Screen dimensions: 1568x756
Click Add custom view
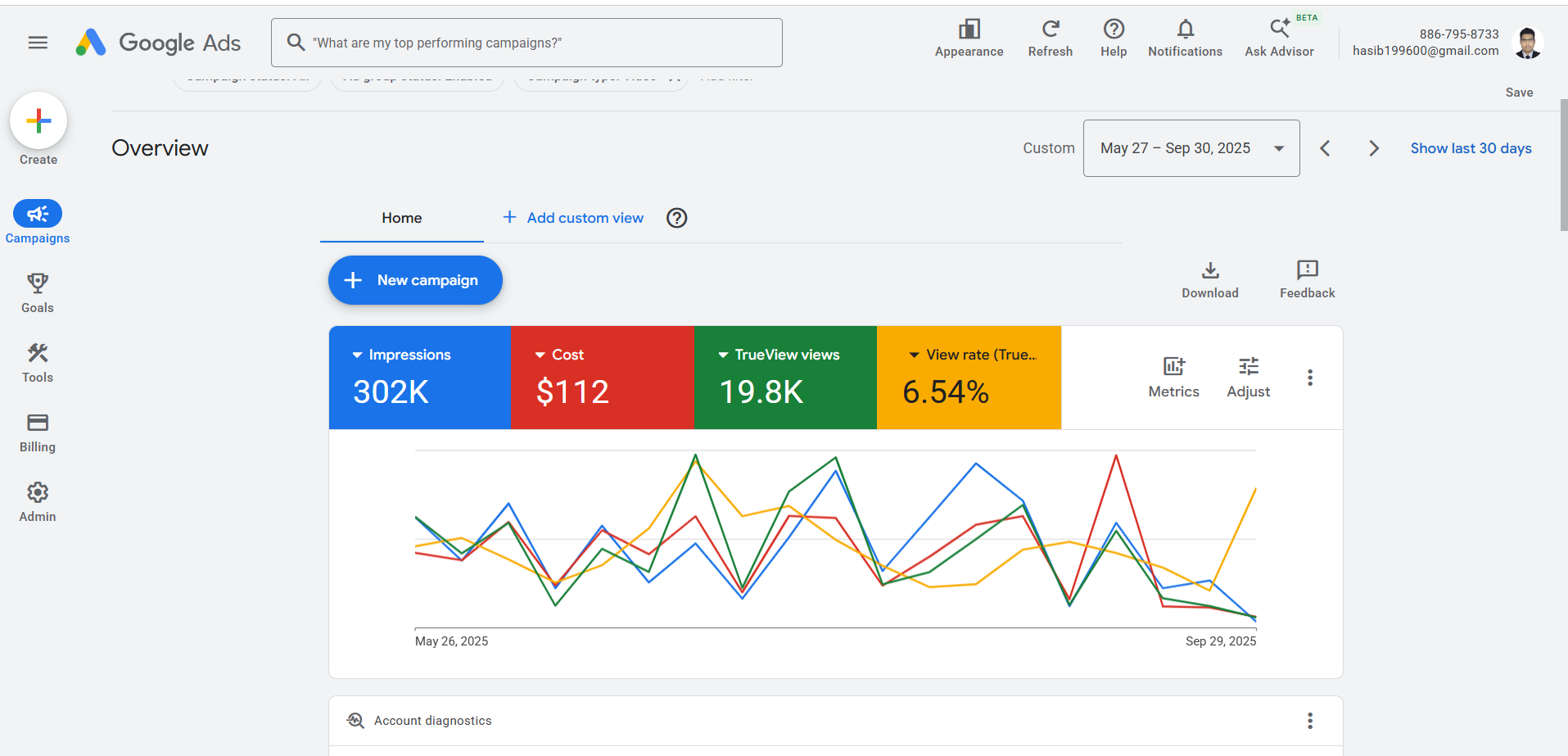573,218
